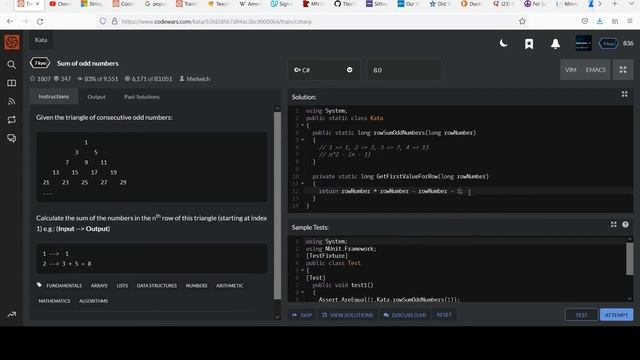
Task: Click the instructions panel scrollbar
Action: 278,206
